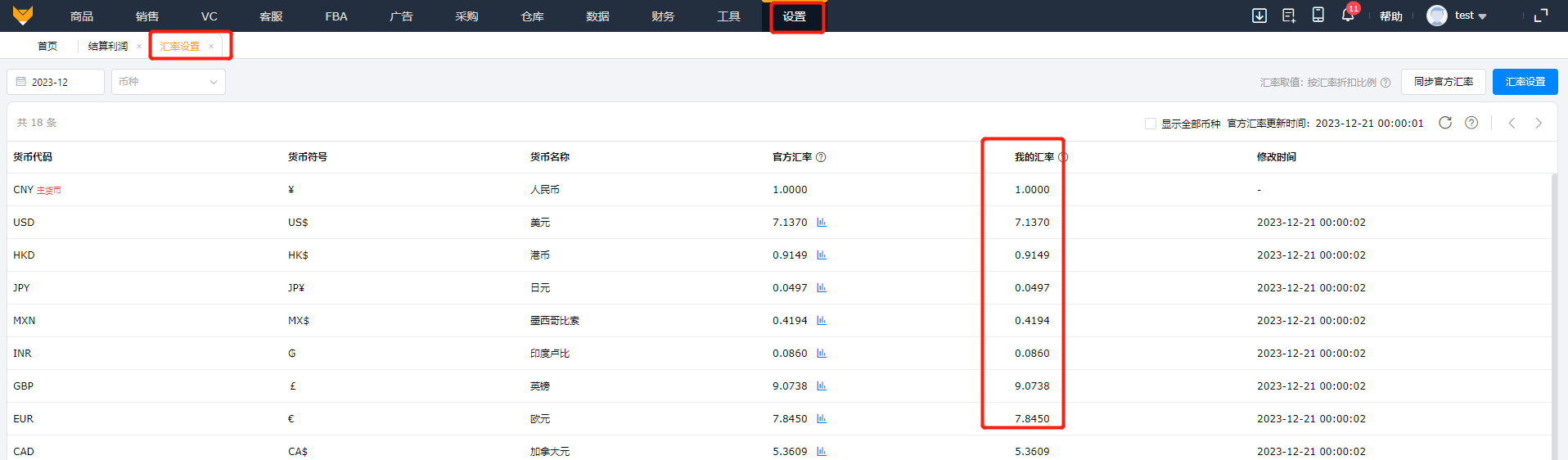
Task: Enable 显示全部币种 checkbox
Action: point(1151,124)
